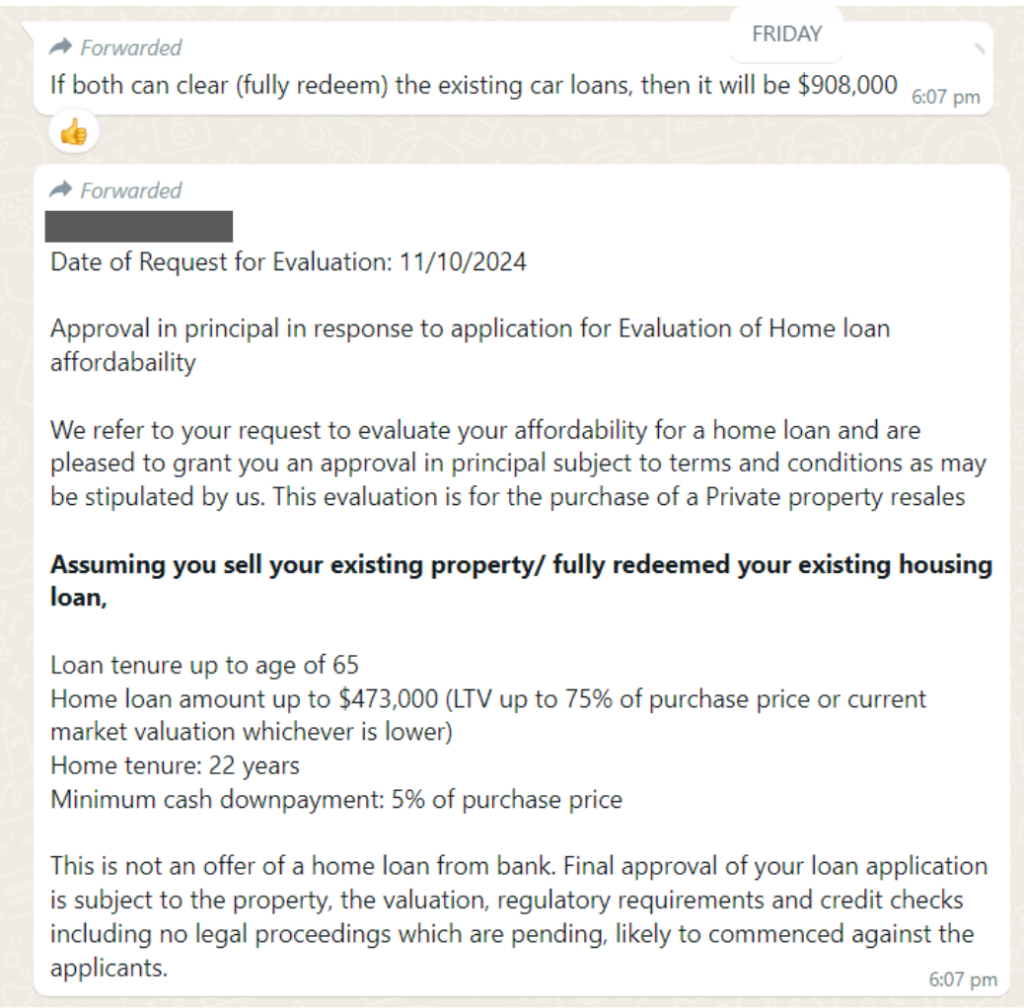This screenshot has height=1008, width=1024.
Task: Click the "Approval in principal" heading paragraph
Action: click(x=470, y=343)
